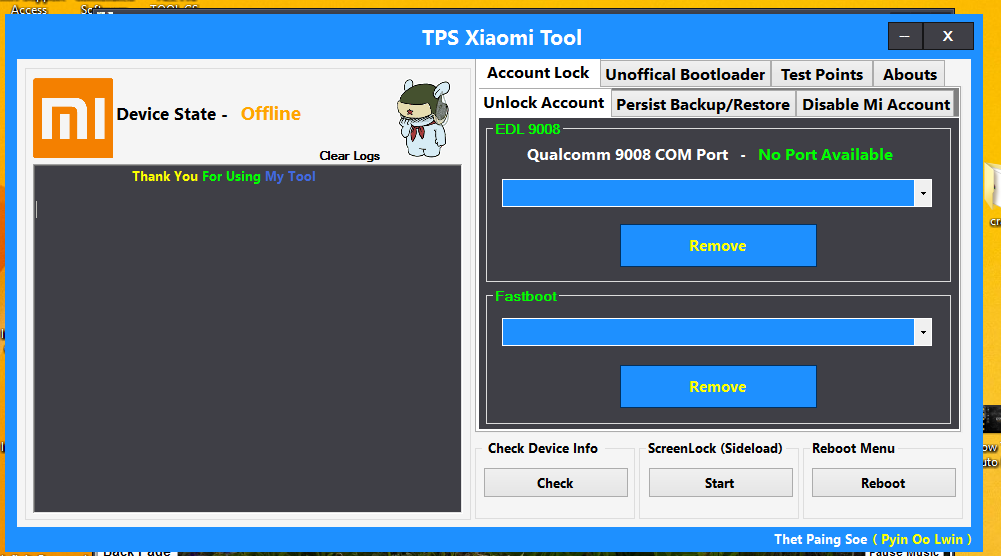Click the orange Mi logo
The height and width of the screenshot is (556, 1001).
(73, 118)
